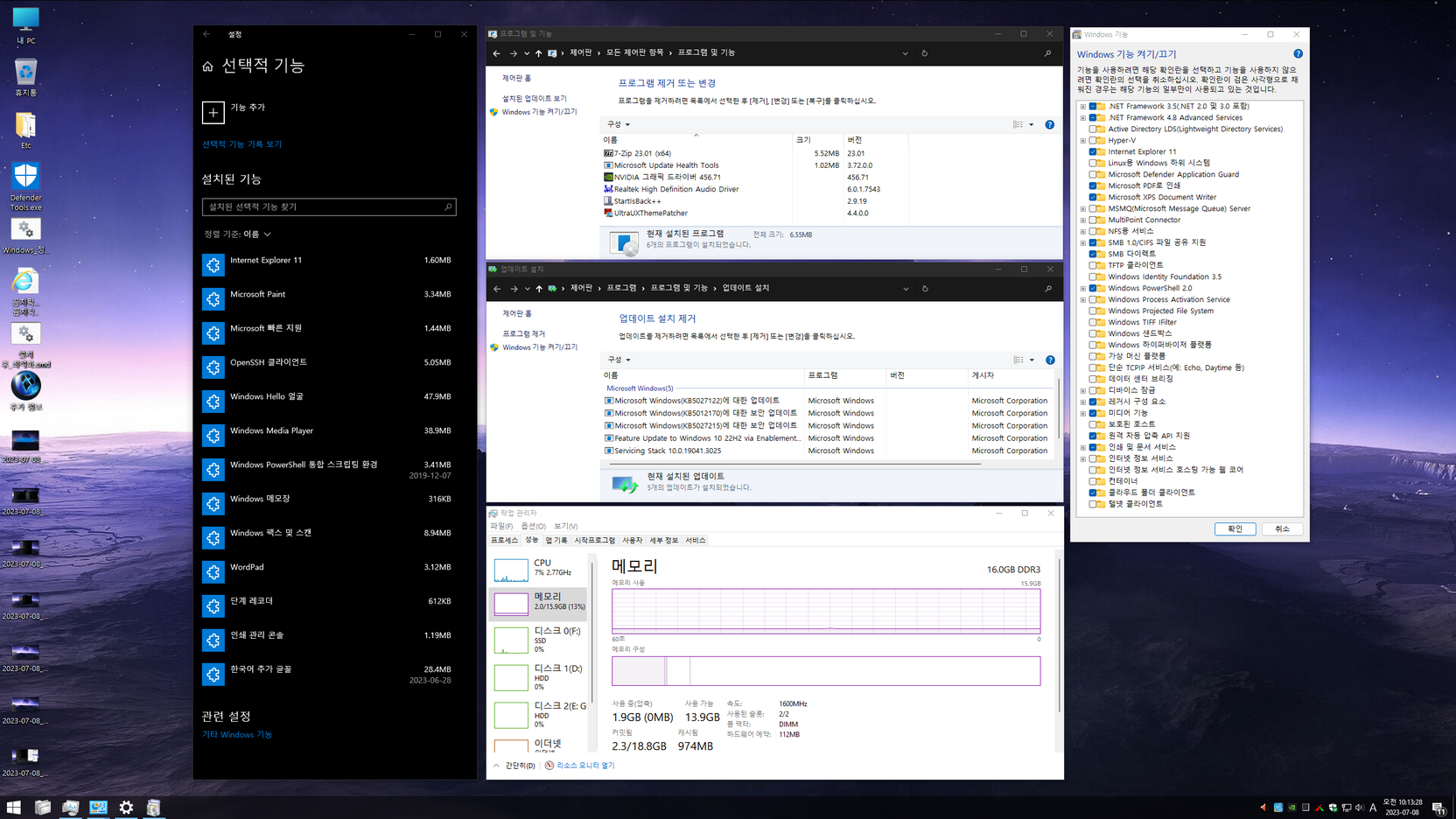1456x819 pixels.
Task: Click the search magnifier in 설치된 선택적 기능 찾기 box
Action: 448,207
